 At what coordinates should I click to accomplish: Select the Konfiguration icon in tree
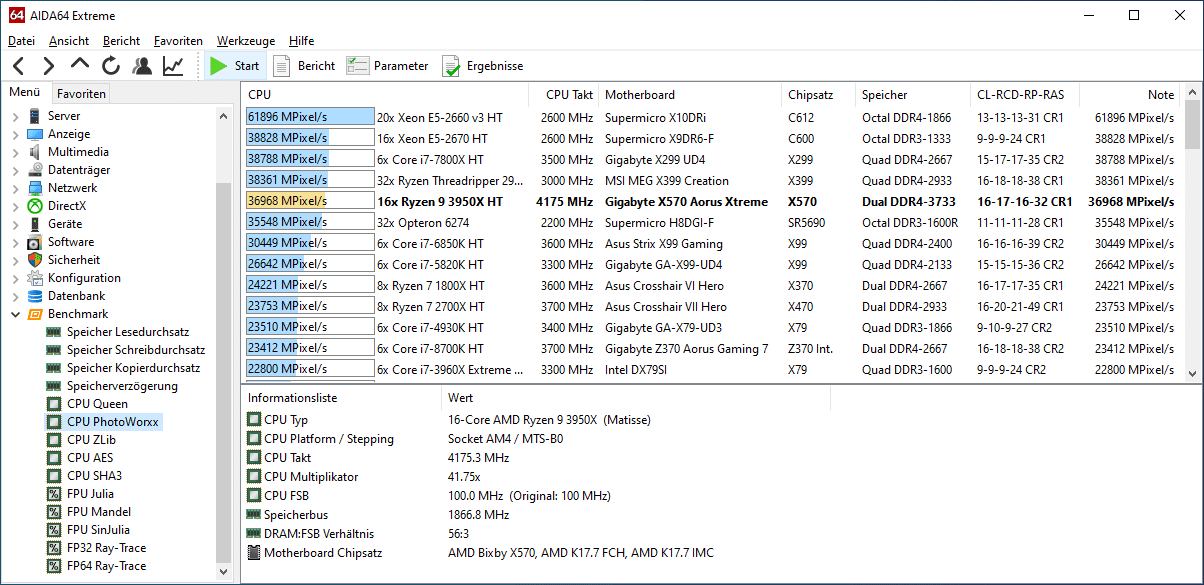(35, 278)
